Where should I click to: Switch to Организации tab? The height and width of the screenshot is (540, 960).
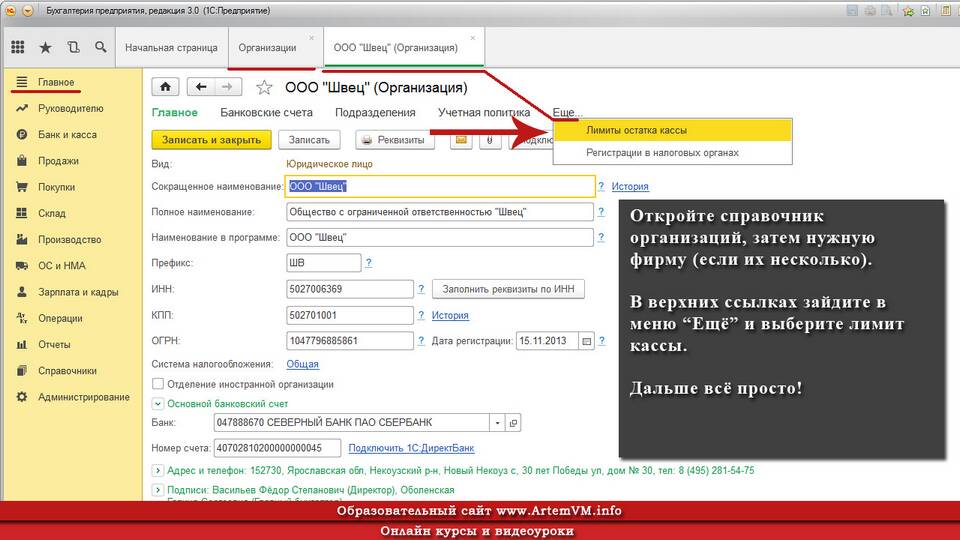point(268,47)
